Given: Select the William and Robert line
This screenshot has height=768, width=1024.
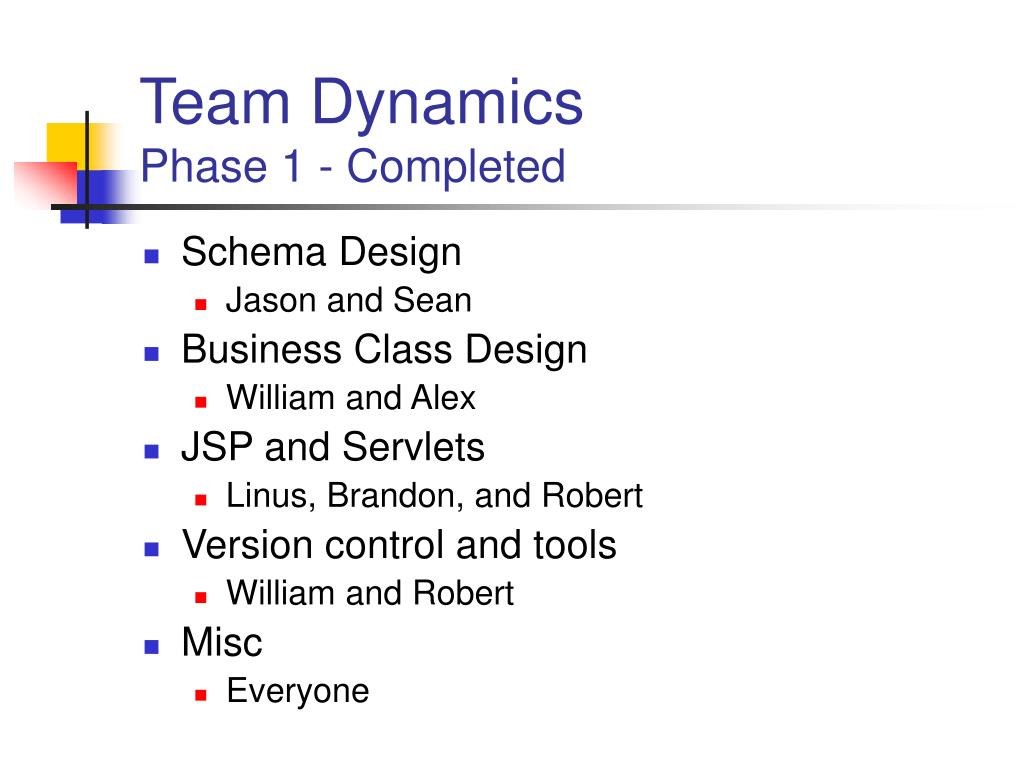Looking at the screenshot, I should (370, 593).
